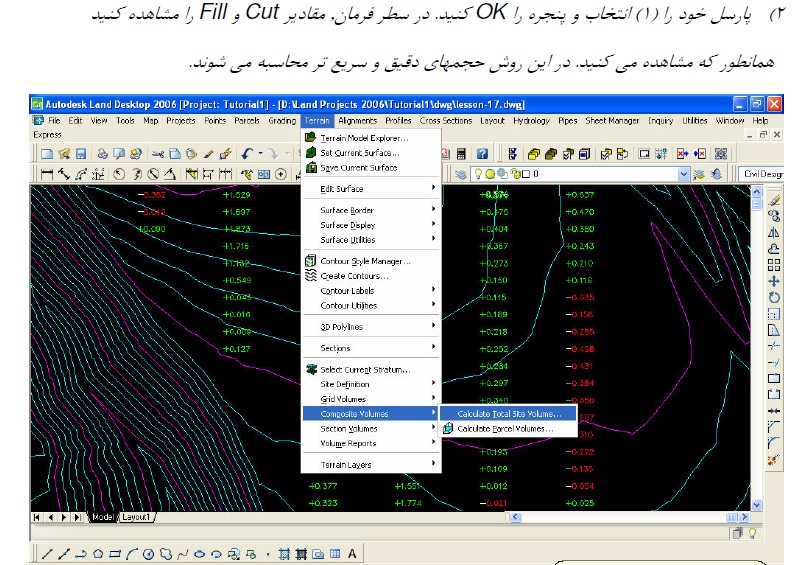Select the Arc draw tool

(x=132, y=554)
